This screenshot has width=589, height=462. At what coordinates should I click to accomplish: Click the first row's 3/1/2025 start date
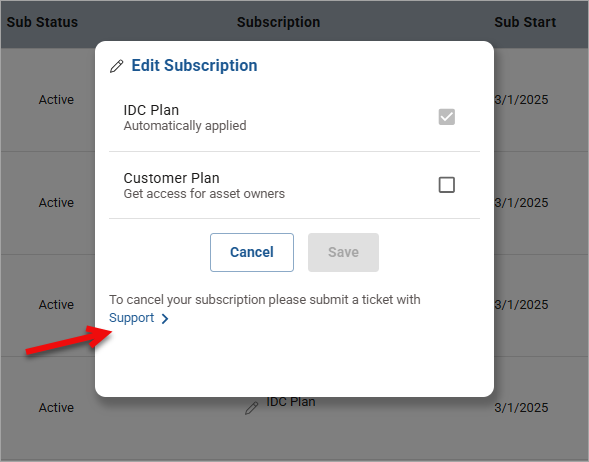(521, 100)
